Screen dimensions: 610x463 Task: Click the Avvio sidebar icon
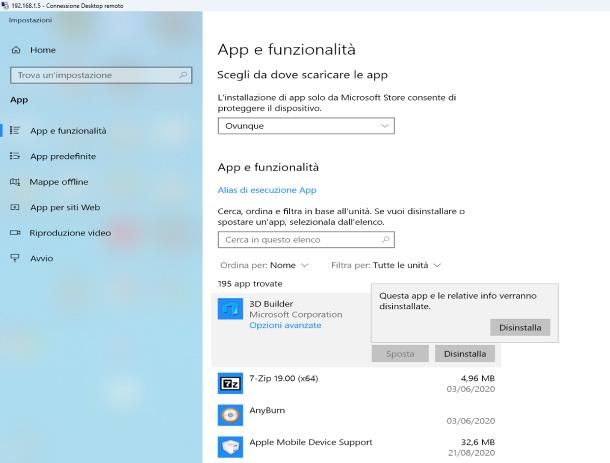[15, 258]
